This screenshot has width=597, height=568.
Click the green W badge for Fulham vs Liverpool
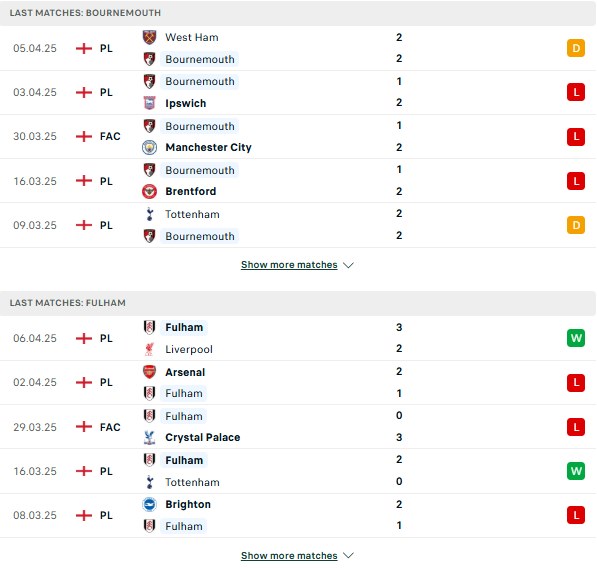pyautogui.click(x=576, y=338)
